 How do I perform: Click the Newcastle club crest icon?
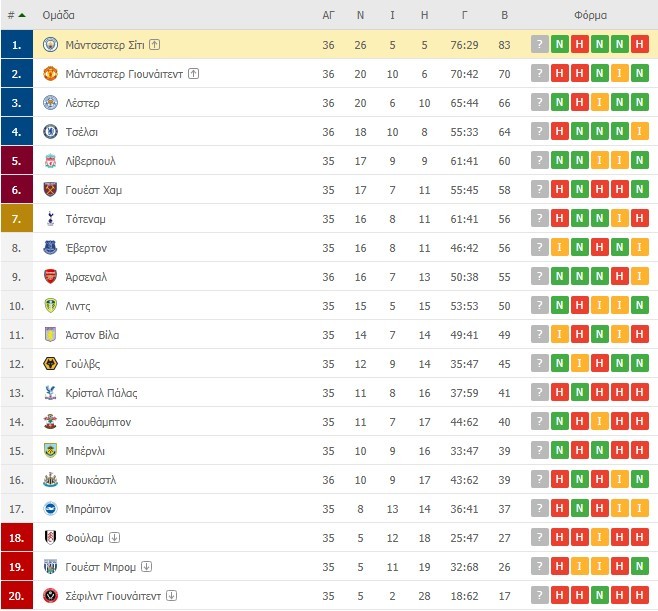pyautogui.click(x=51, y=480)
